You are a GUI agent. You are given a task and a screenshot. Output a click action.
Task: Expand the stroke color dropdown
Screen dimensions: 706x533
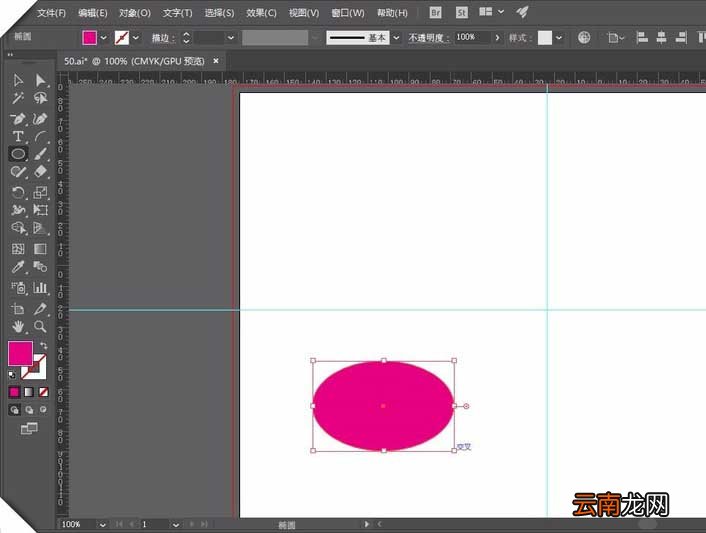(136, 38)
